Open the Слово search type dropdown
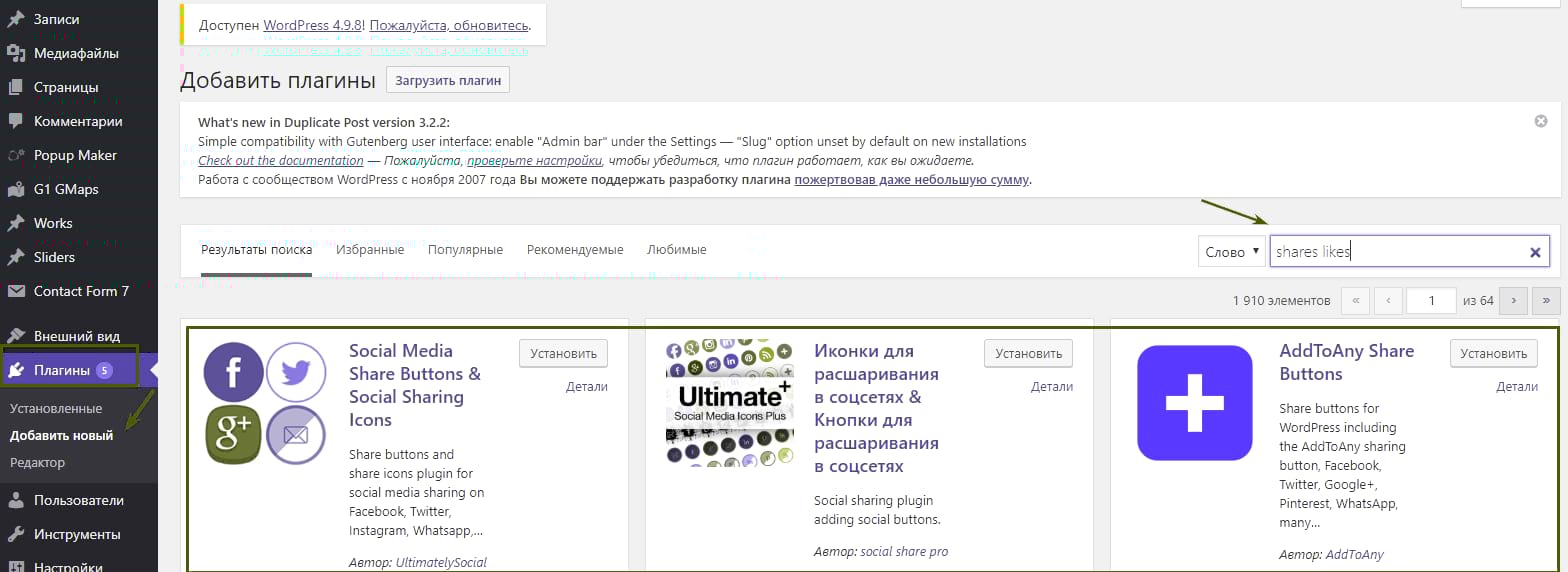Viewport: 1568px width, 572px height. (x=1232, y=252)
